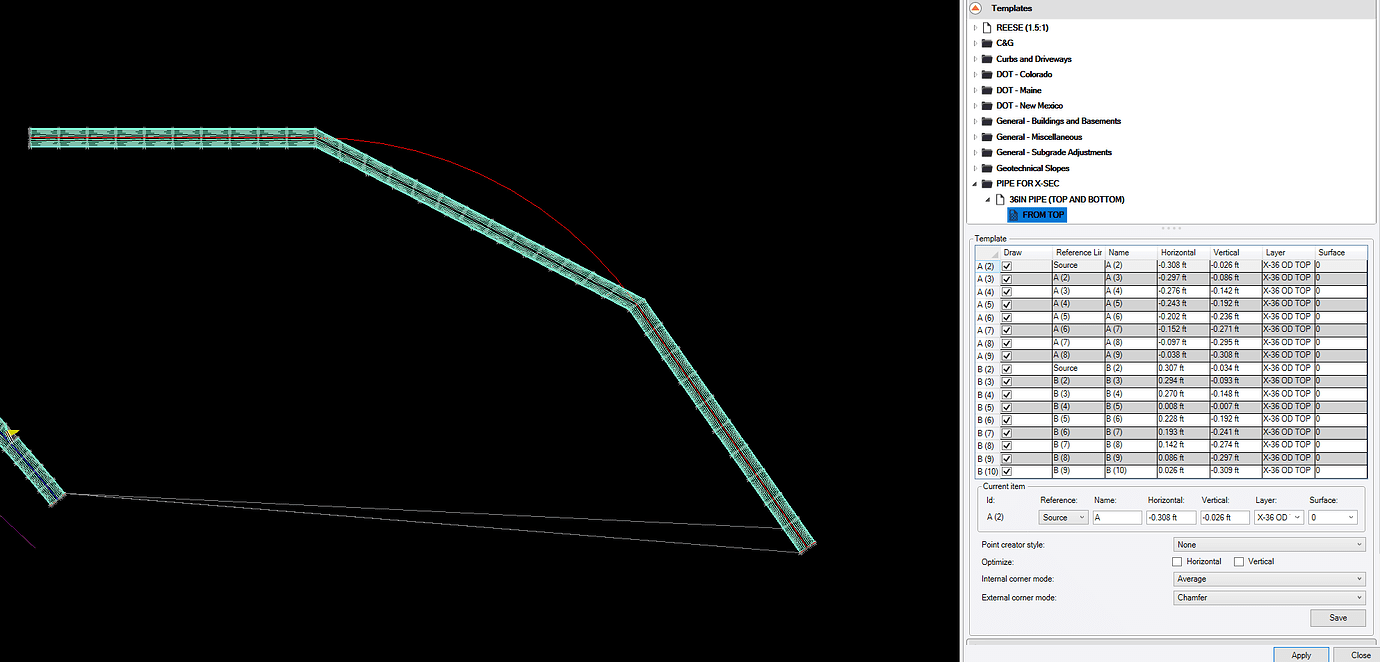Image resolution: width=1380 pixels, height=662 pixels.
Task: Collapse 36IN PIPE (TOP AND BOTTOM) node
Action: (988, 199)
